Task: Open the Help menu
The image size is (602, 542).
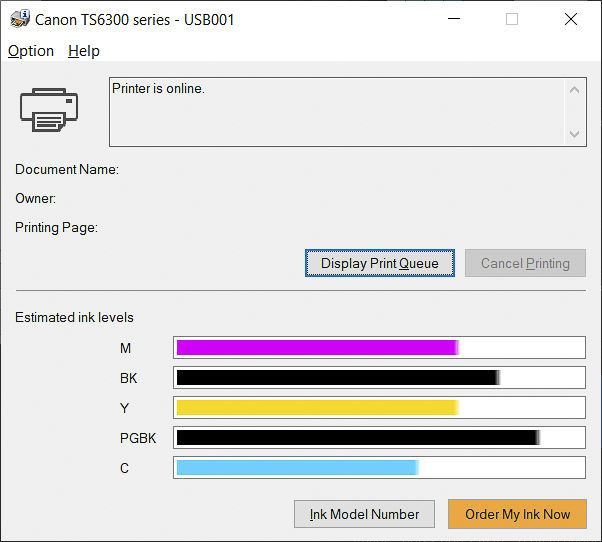Action: [x=84, y=51]
